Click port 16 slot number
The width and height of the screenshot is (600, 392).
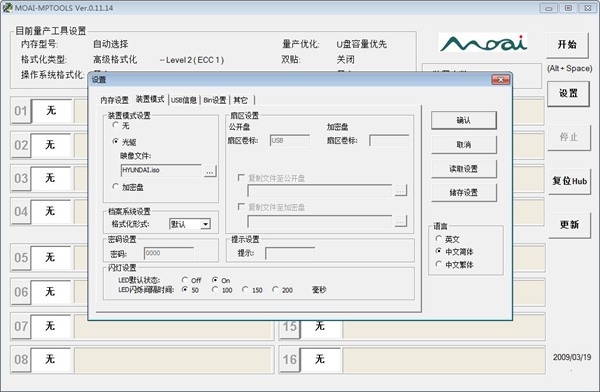click(290, 359)
